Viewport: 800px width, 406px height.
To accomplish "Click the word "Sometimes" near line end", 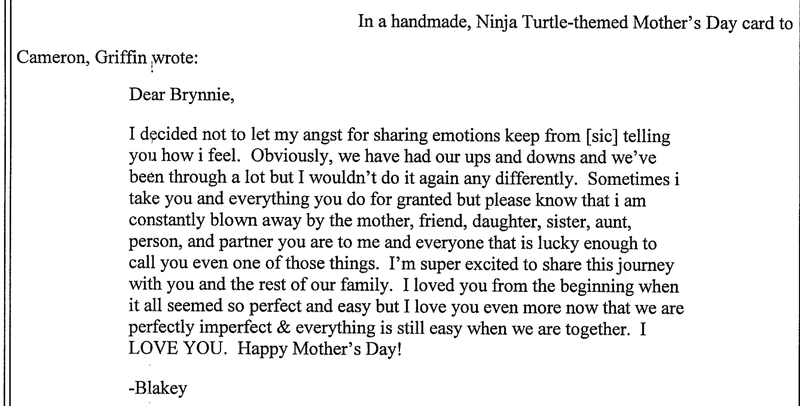I will [628, 179].
